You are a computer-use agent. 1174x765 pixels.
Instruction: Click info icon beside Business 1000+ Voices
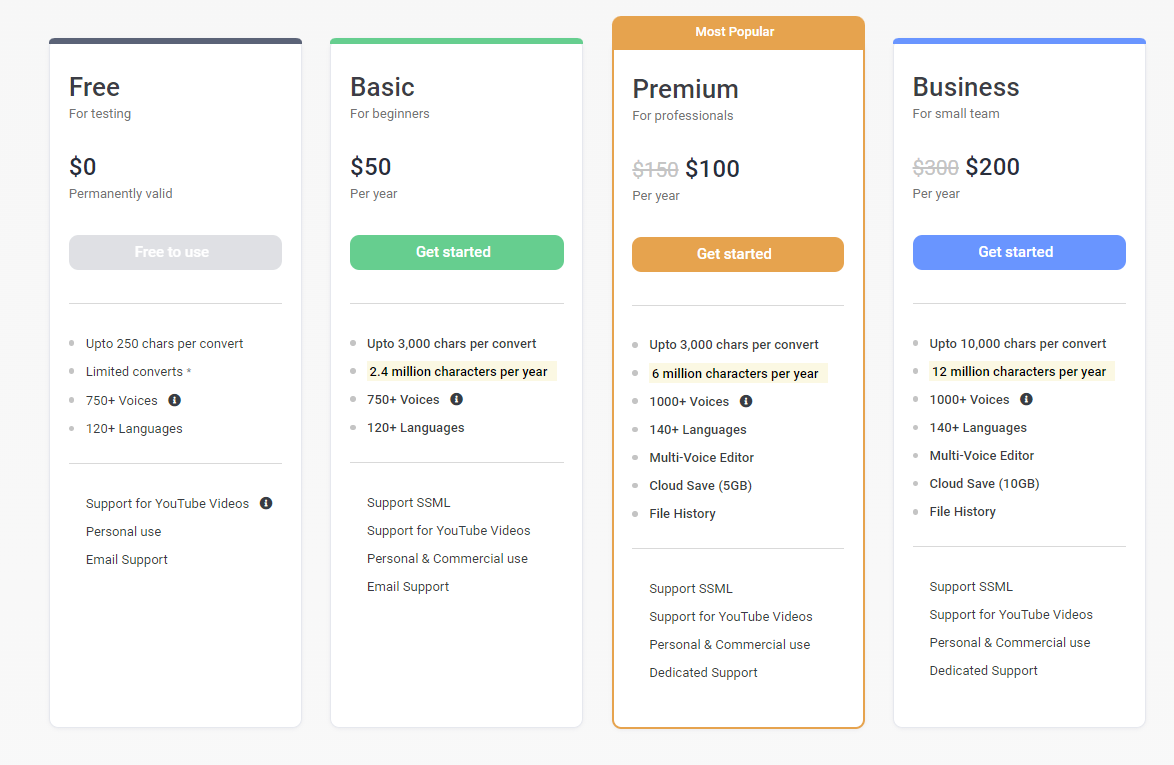[x=1026, y=399]
